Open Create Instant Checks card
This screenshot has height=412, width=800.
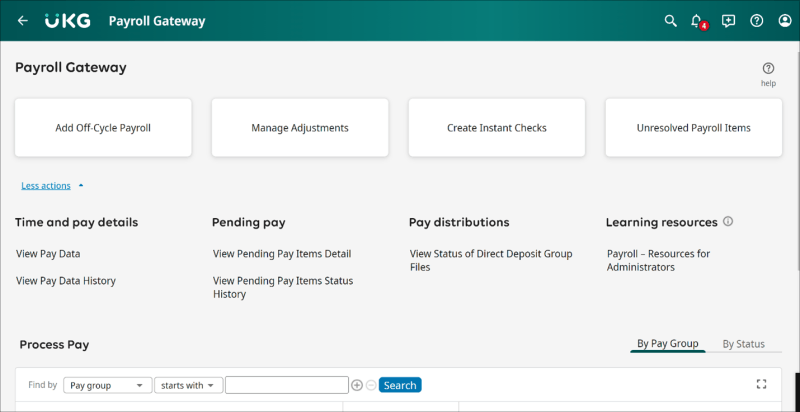(497, 127)
